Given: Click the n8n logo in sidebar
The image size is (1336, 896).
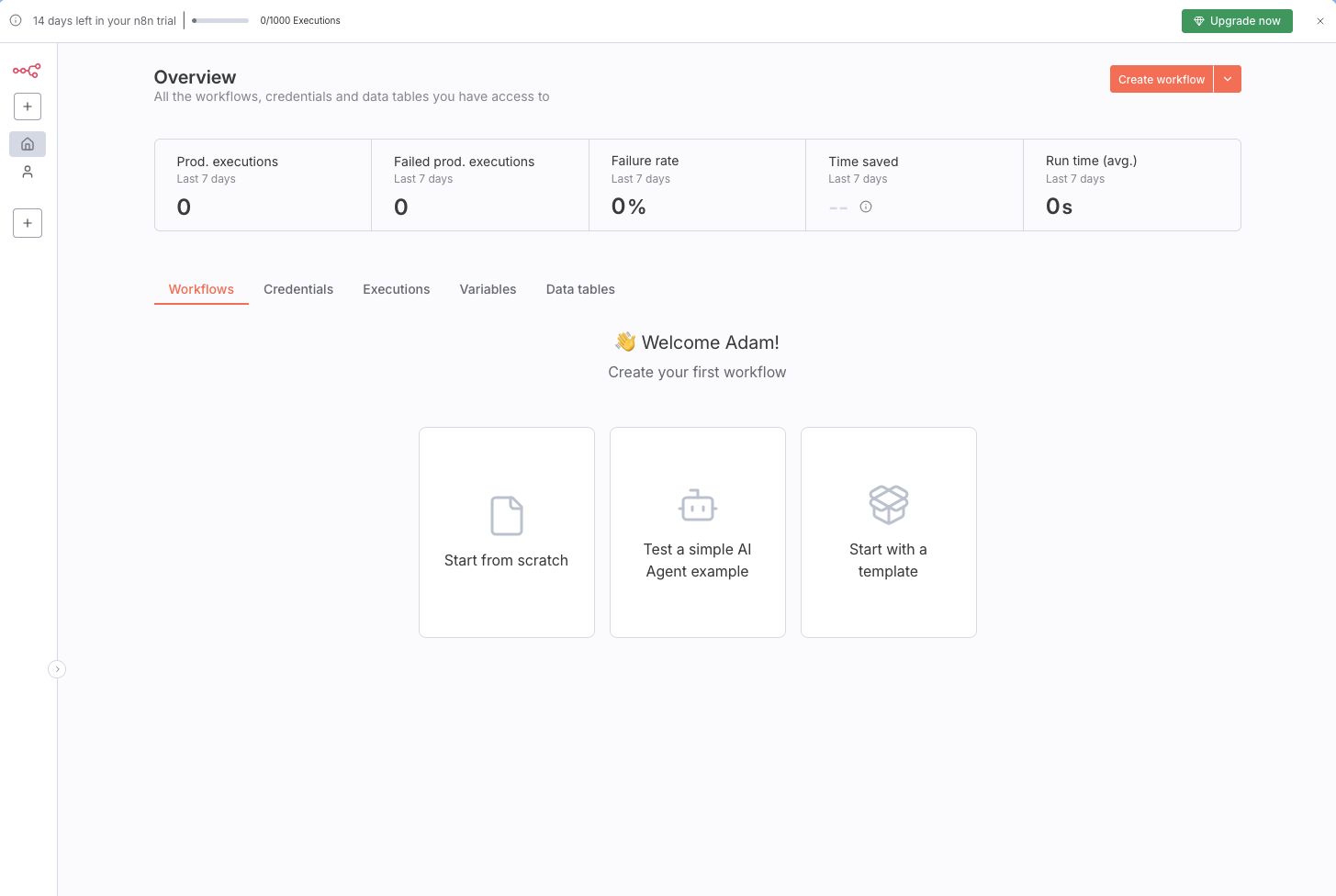Looking at the screenshot, I should click(27, 71).
